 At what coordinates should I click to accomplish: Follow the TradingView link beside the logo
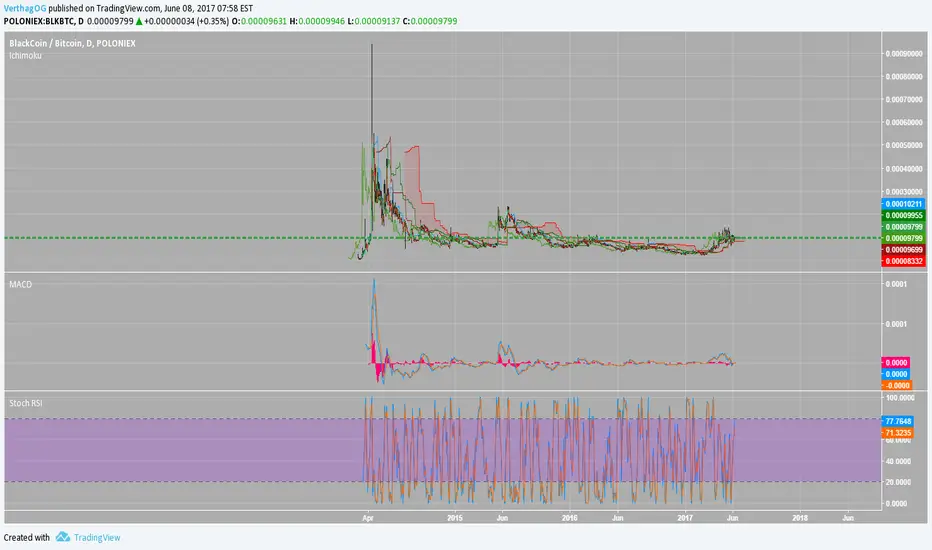coord(97,538)
